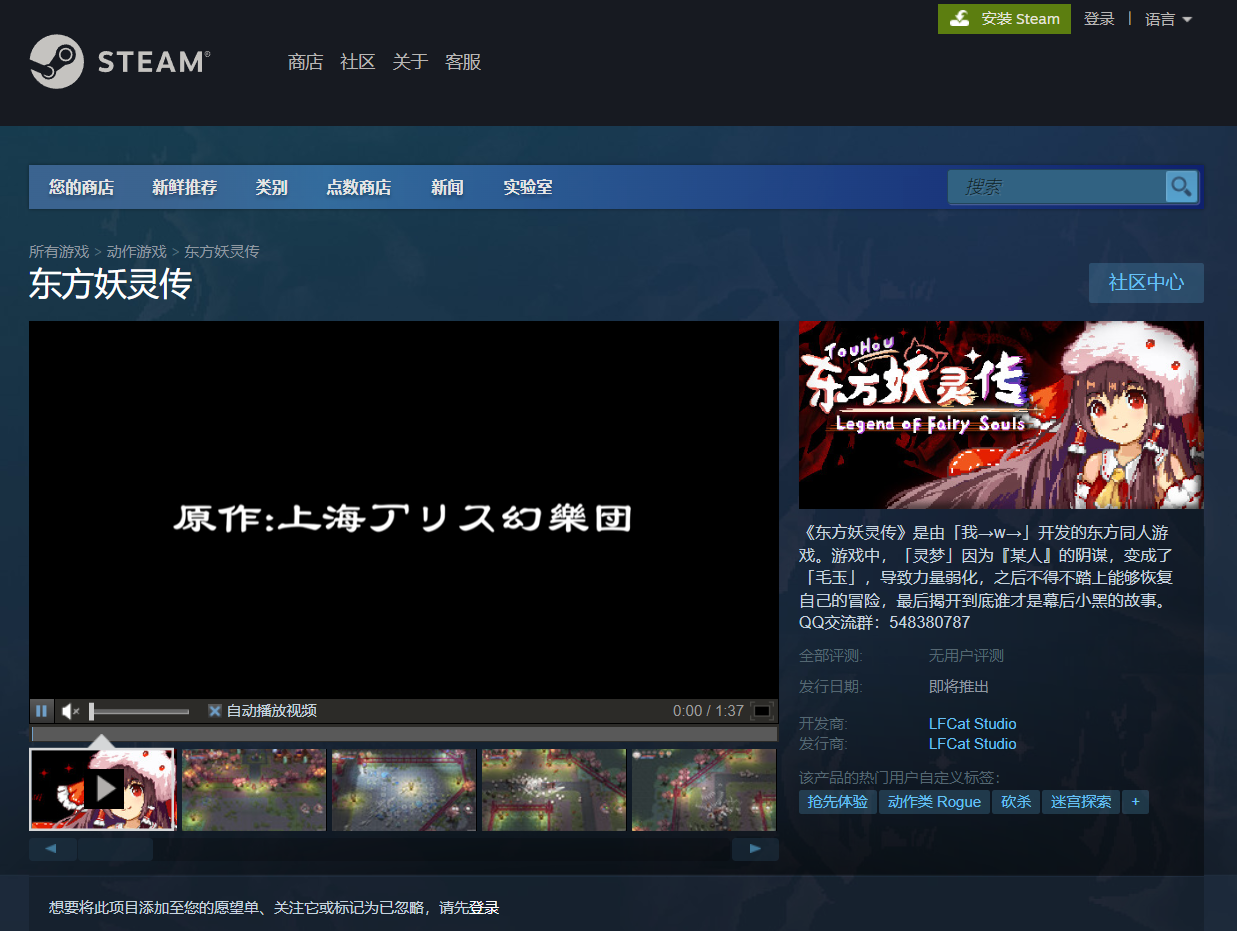The image size is (1237, 931).
Task: Unmute the video player audio
Action: pos(68,710)
